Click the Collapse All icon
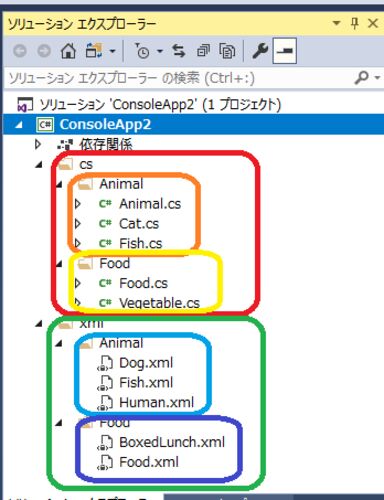The image size is (384, 500). tap(203, 51)
